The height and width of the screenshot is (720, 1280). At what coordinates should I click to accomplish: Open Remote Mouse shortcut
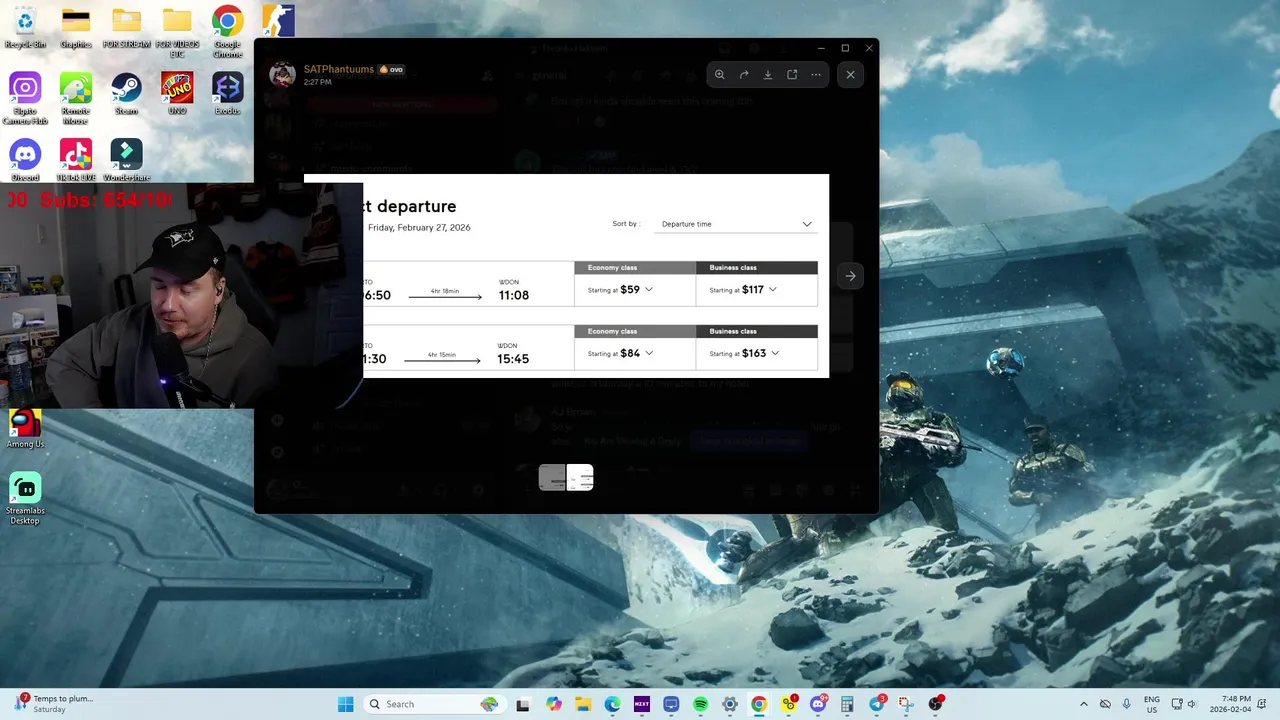point(76,98)
